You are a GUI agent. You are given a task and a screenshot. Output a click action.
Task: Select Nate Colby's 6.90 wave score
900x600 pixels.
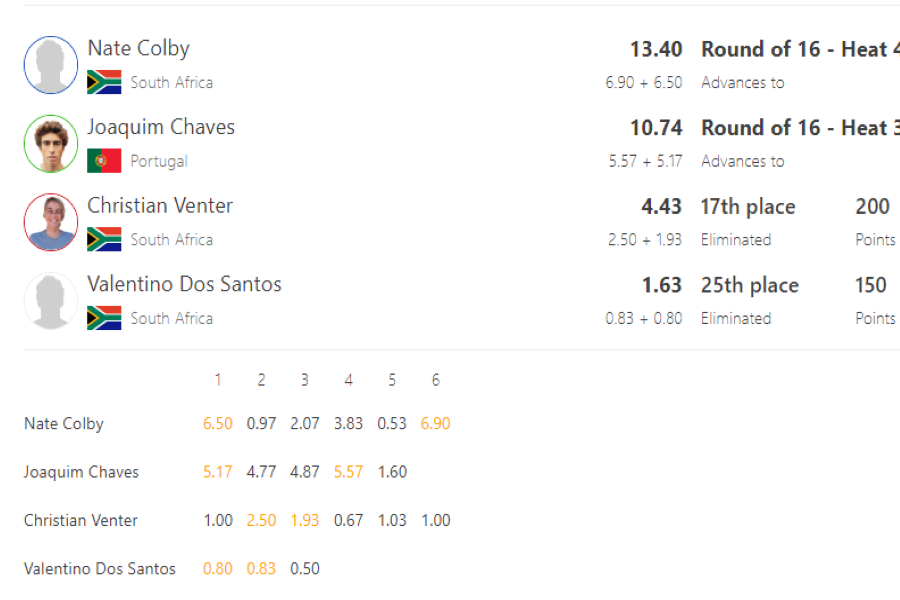(435, 424)
